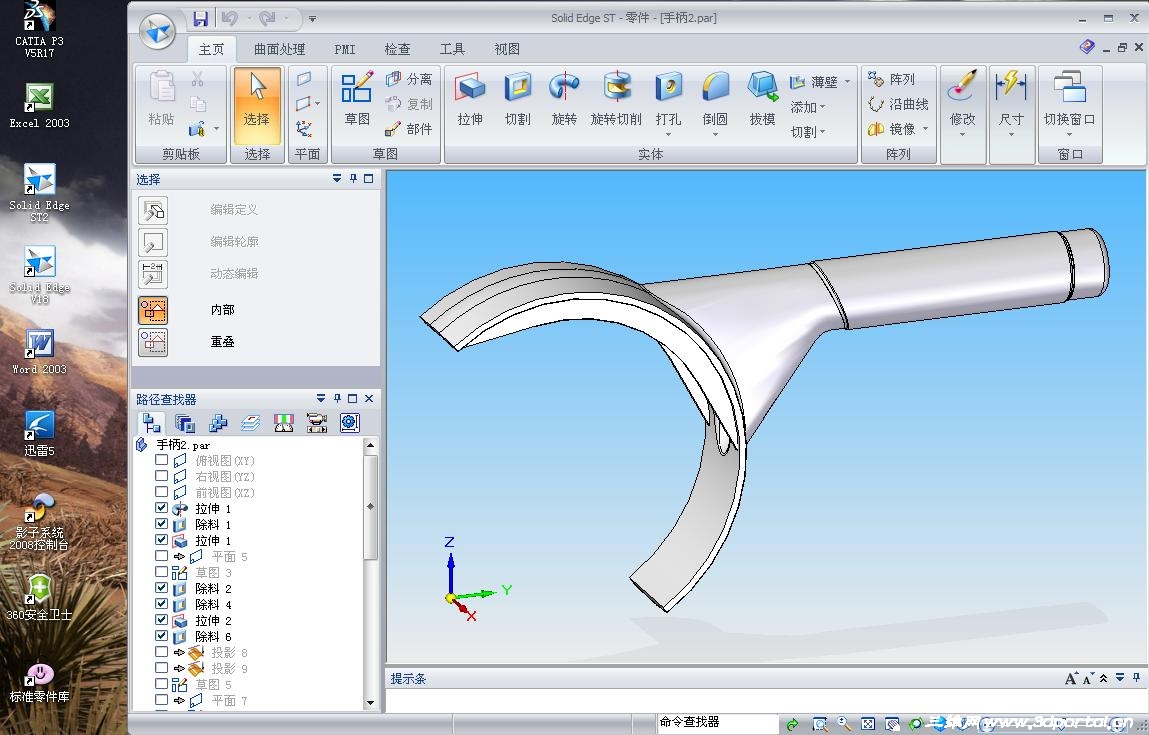Open the 草图 sketch tool
The image size is (1149, 735).
[357, 99]
